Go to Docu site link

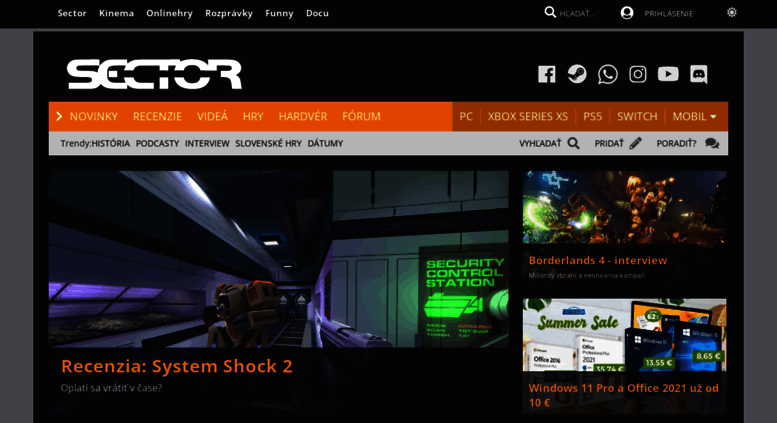pyautogui.click(x=317, y=13)
